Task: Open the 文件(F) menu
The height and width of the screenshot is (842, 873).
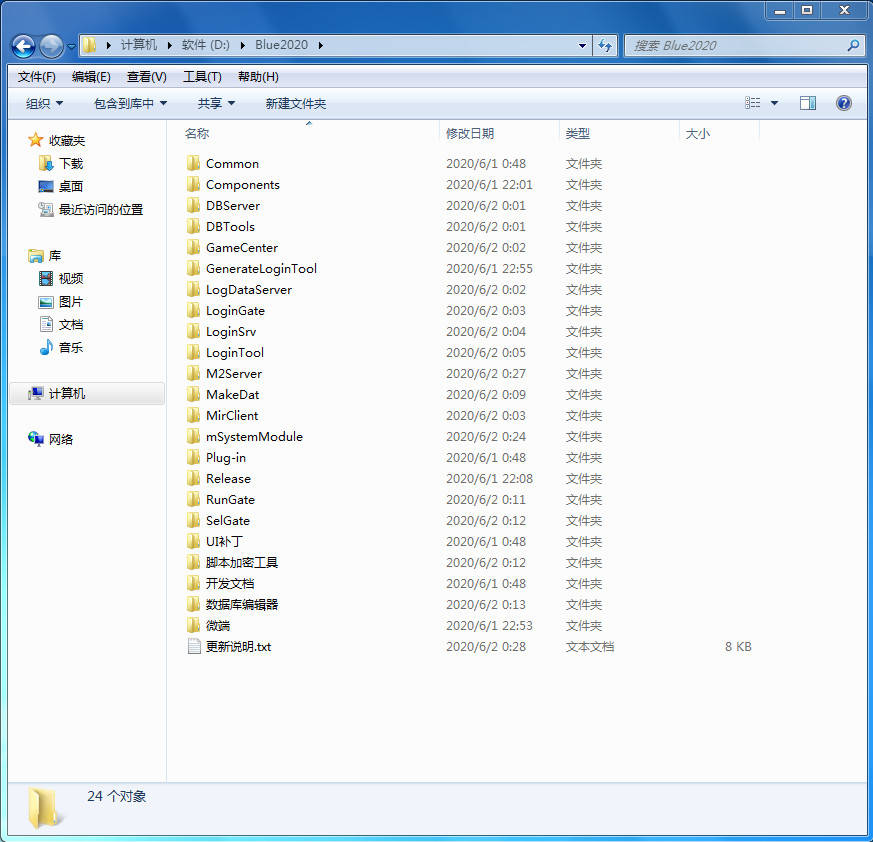Action: click(x=37, y=77)
